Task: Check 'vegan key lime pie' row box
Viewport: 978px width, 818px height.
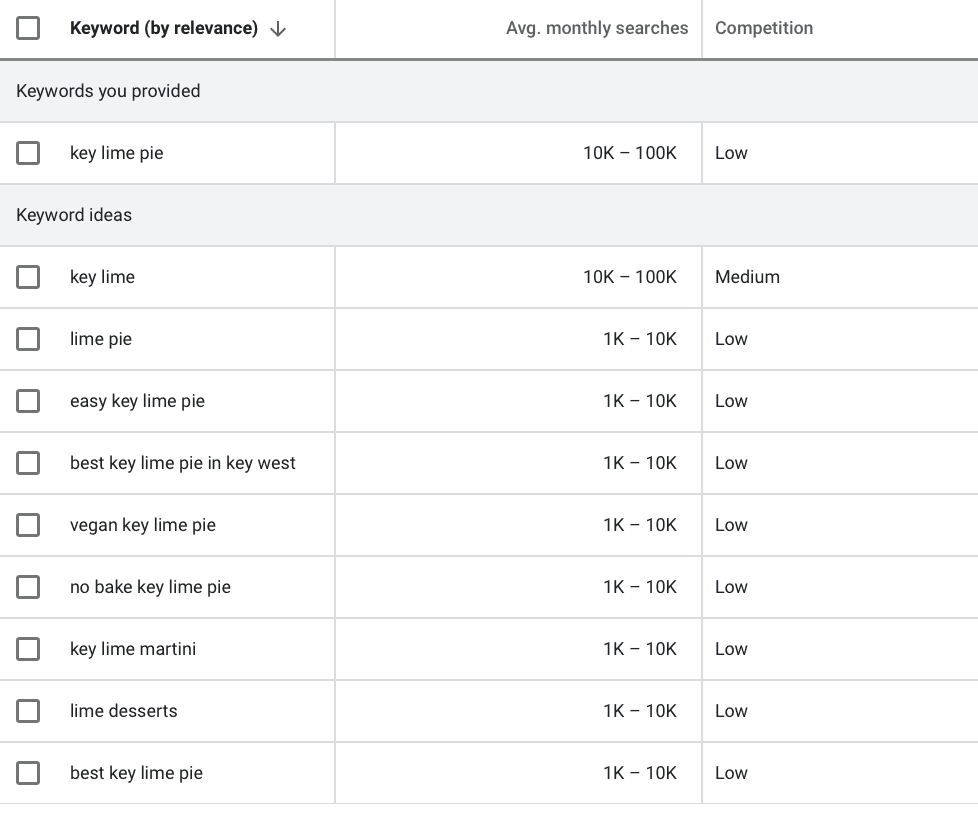Action: click(x=28, y=525)
